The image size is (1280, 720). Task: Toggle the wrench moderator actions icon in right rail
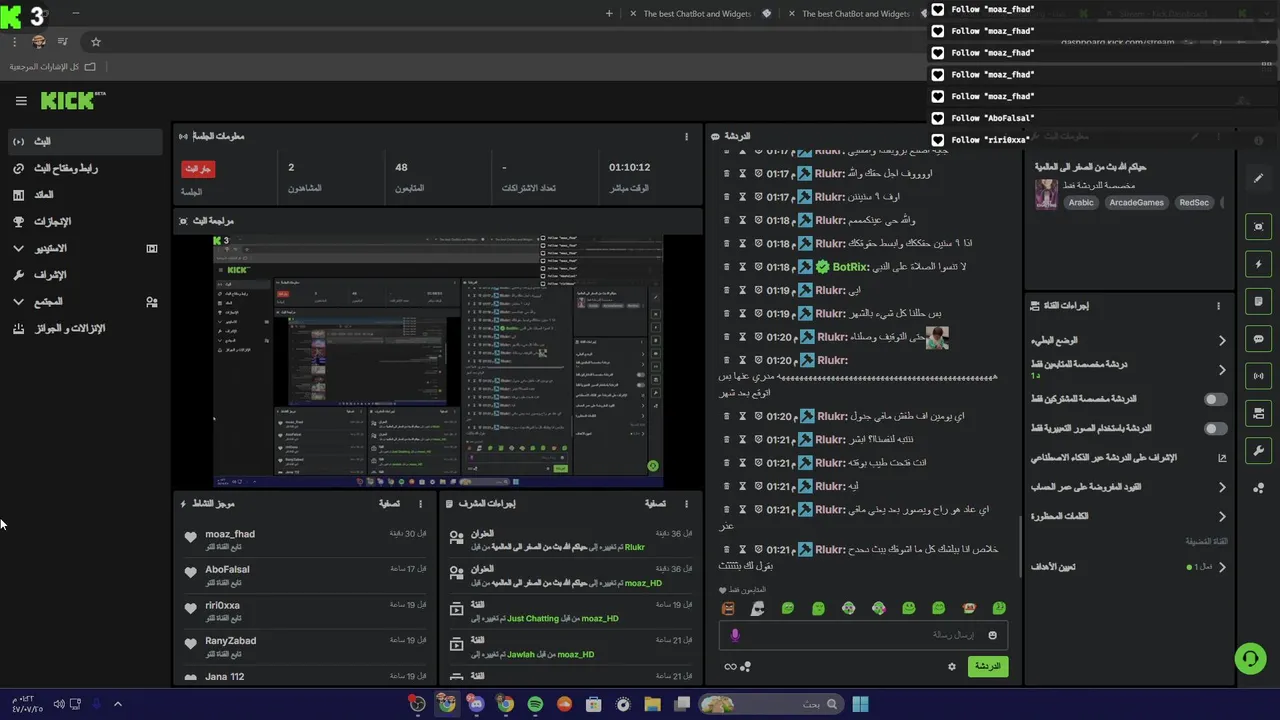point(1258,451)
